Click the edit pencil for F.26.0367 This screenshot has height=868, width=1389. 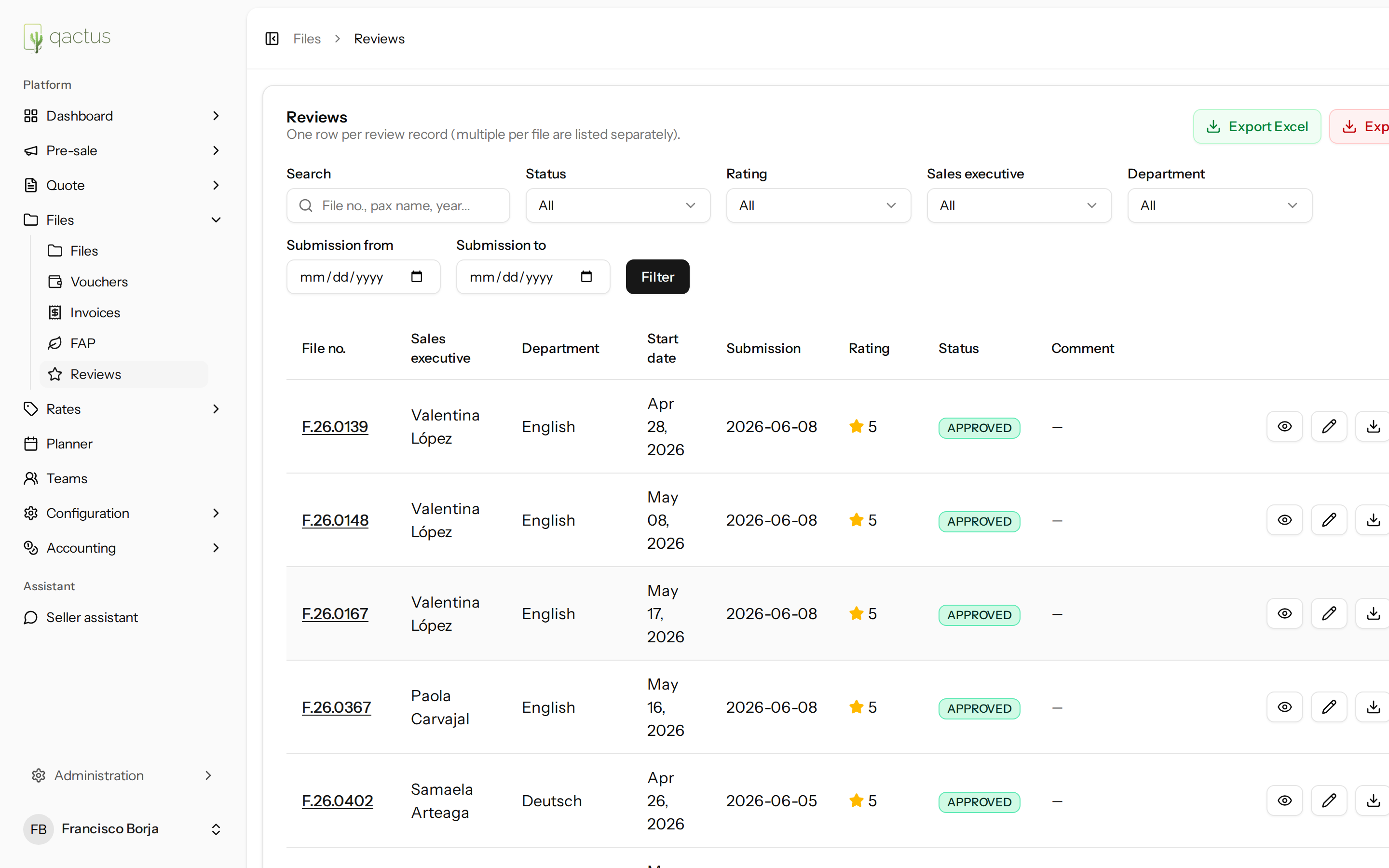coord(1329,707)
